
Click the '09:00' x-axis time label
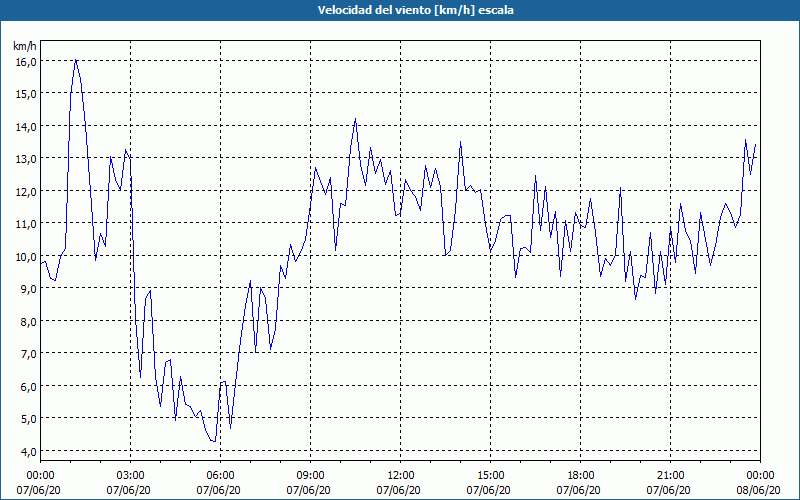[310, 476]
